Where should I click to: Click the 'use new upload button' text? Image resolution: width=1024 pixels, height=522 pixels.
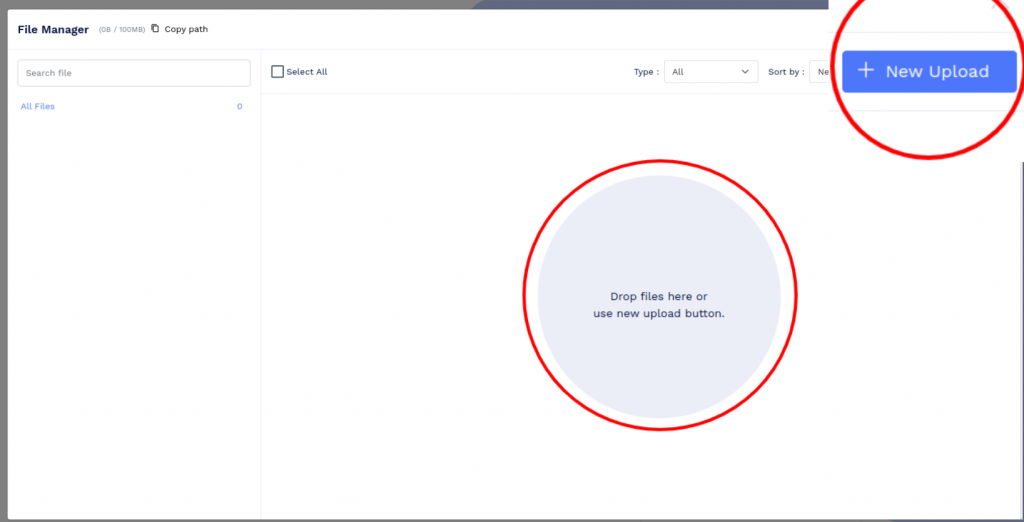point(658,313)
